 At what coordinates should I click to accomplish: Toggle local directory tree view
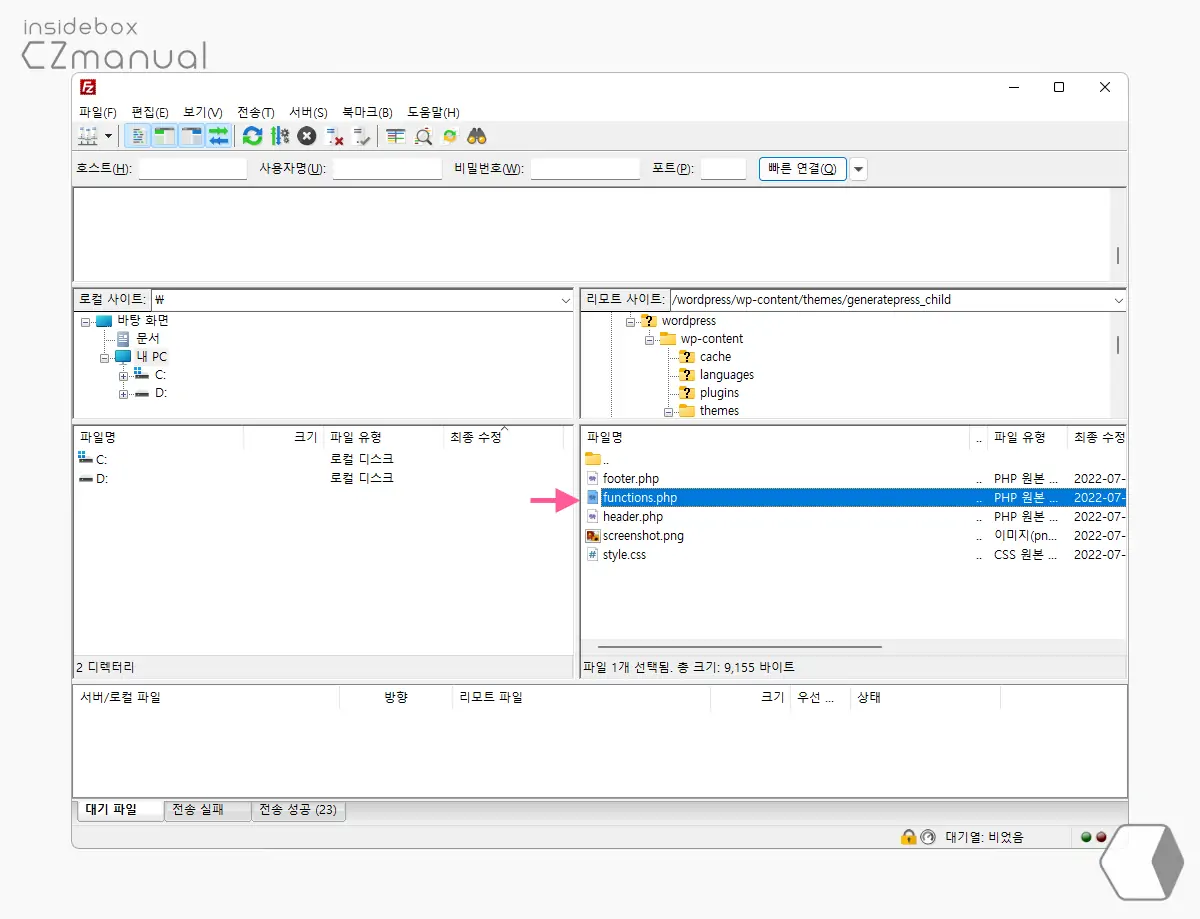(164, 136)
